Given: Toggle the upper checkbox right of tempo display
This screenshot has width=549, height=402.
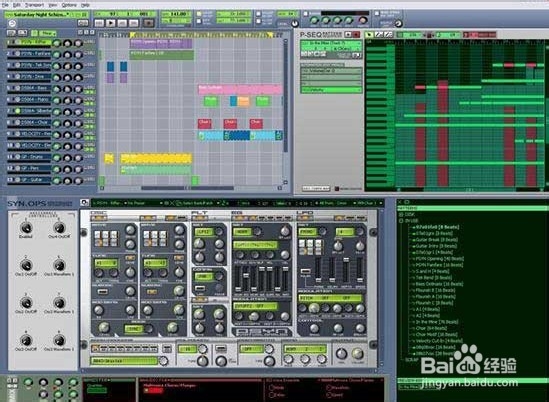Looking at the screenshot, I should [x=199, y=14].
